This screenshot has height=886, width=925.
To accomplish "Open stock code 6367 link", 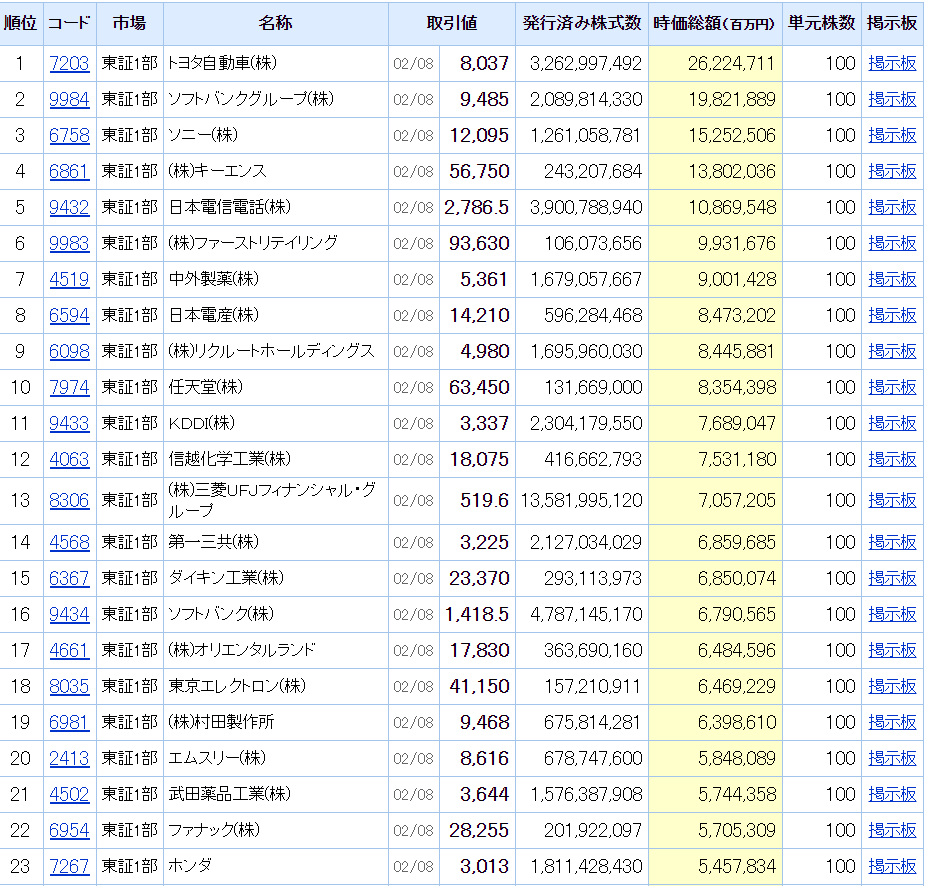I will pos(69,578).
